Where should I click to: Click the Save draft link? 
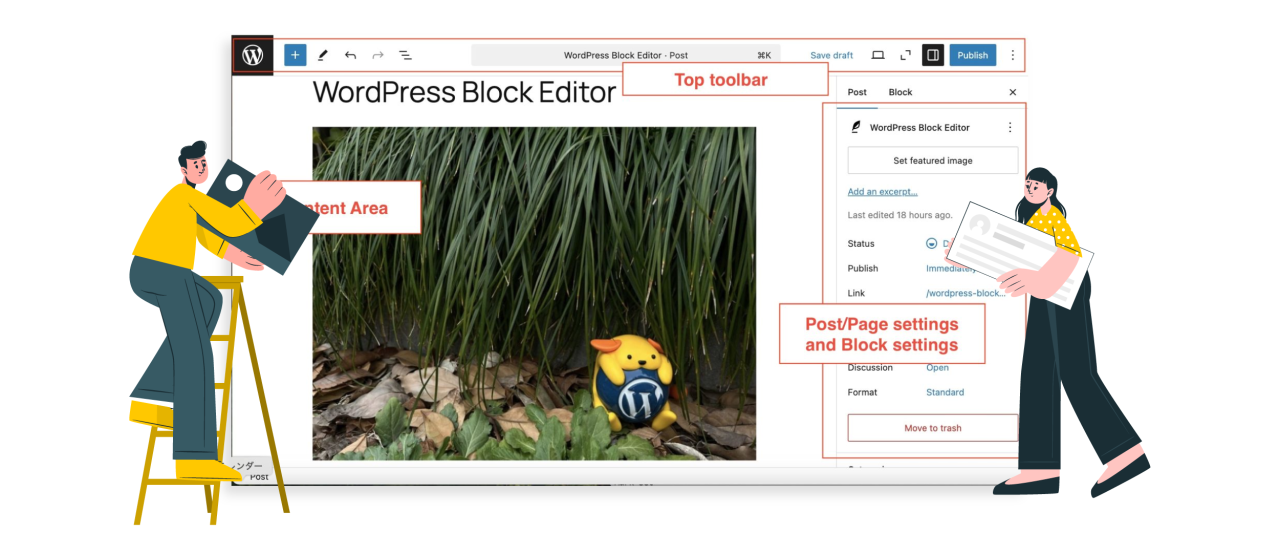(831, 56)
